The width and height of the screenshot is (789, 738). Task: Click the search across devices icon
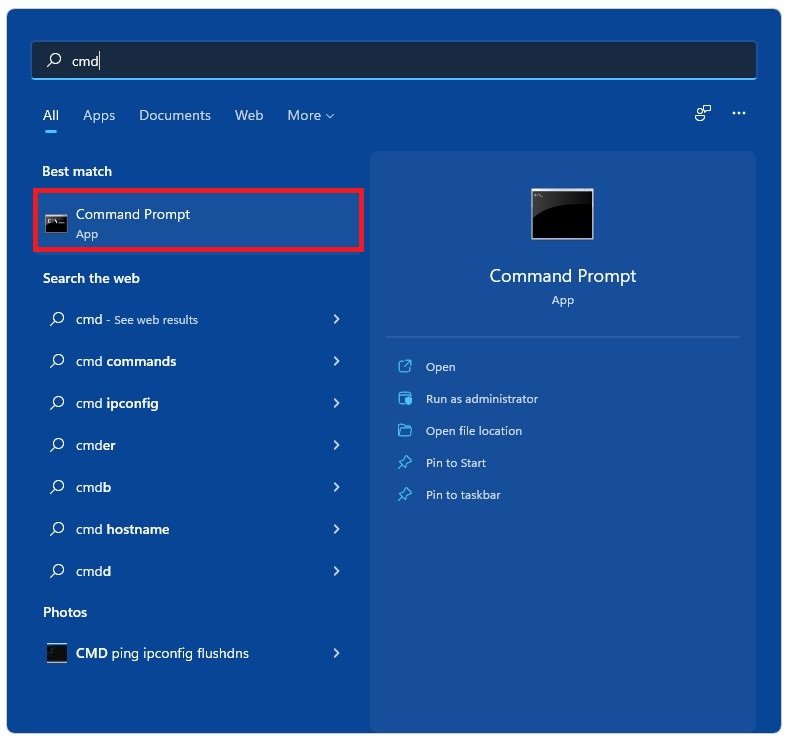[x=703, y=114]
